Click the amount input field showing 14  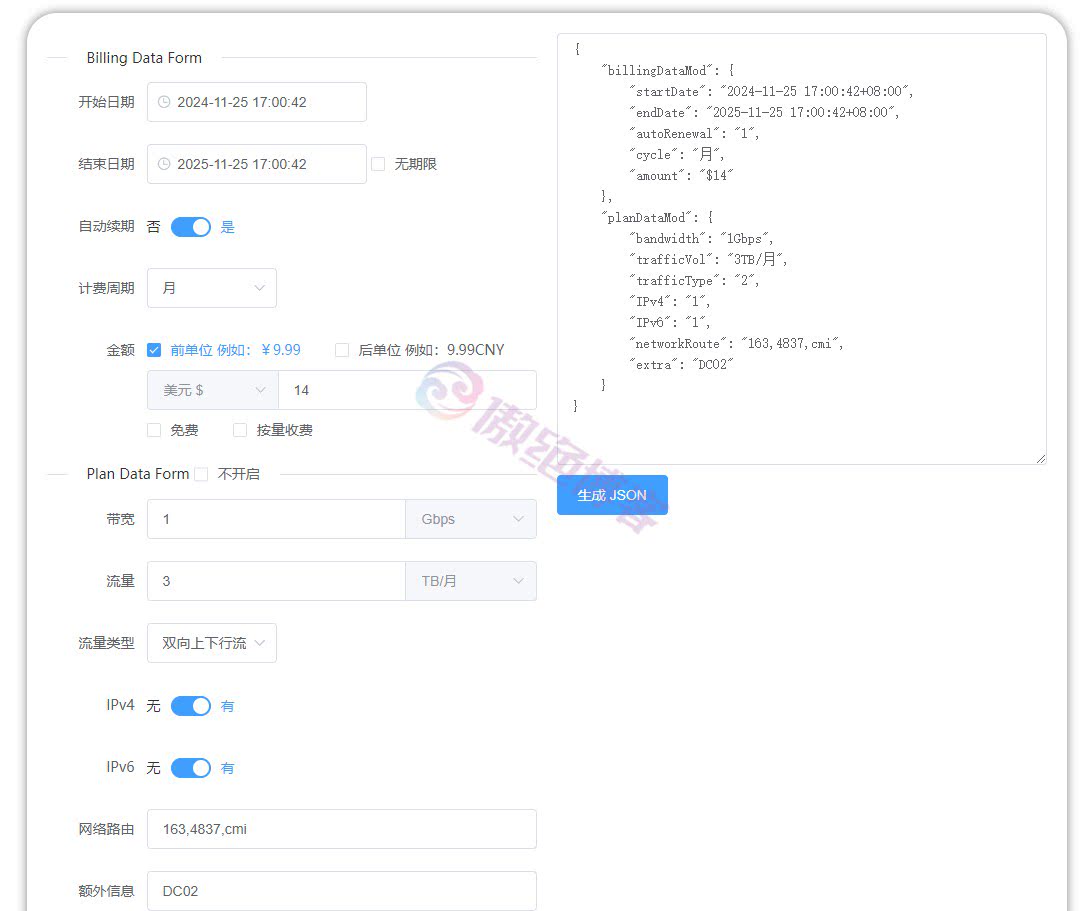[x=407, y=391]
